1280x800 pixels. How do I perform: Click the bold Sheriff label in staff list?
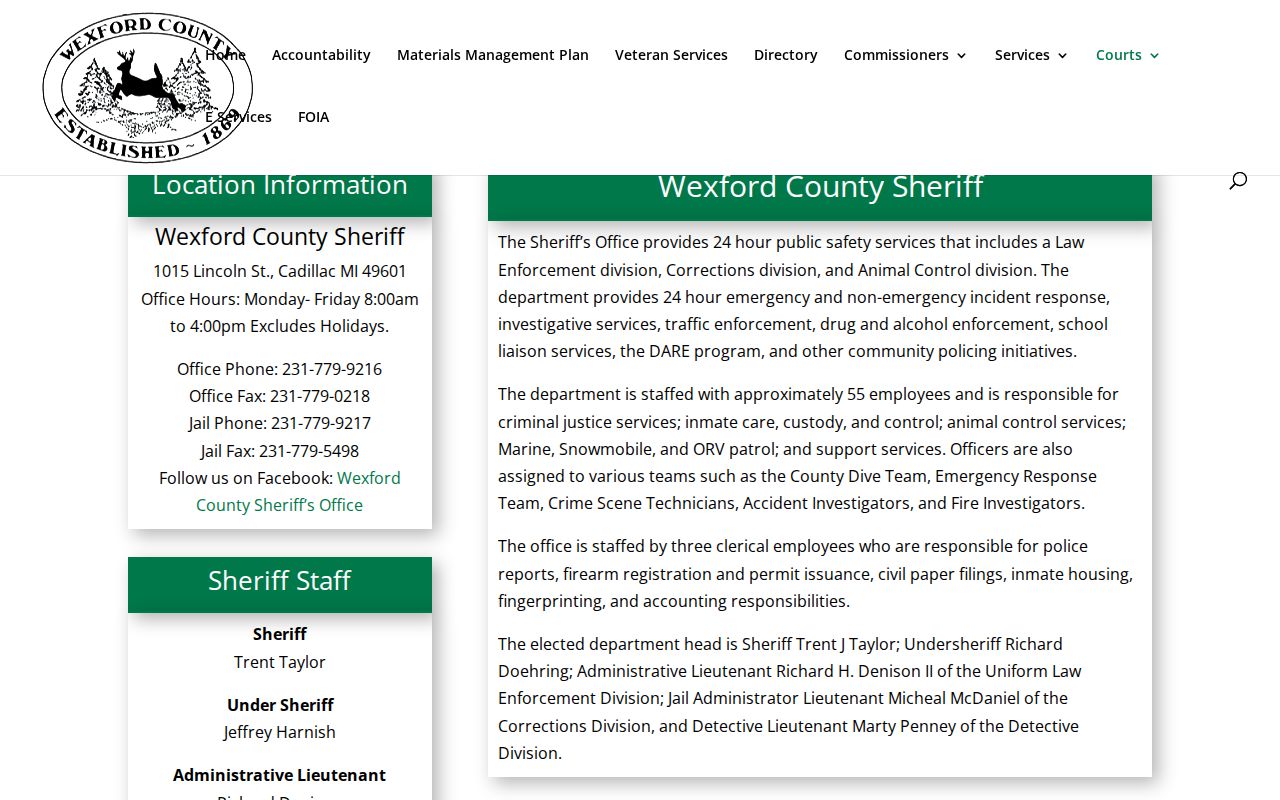pyautogui.click(x=280, y=634)
